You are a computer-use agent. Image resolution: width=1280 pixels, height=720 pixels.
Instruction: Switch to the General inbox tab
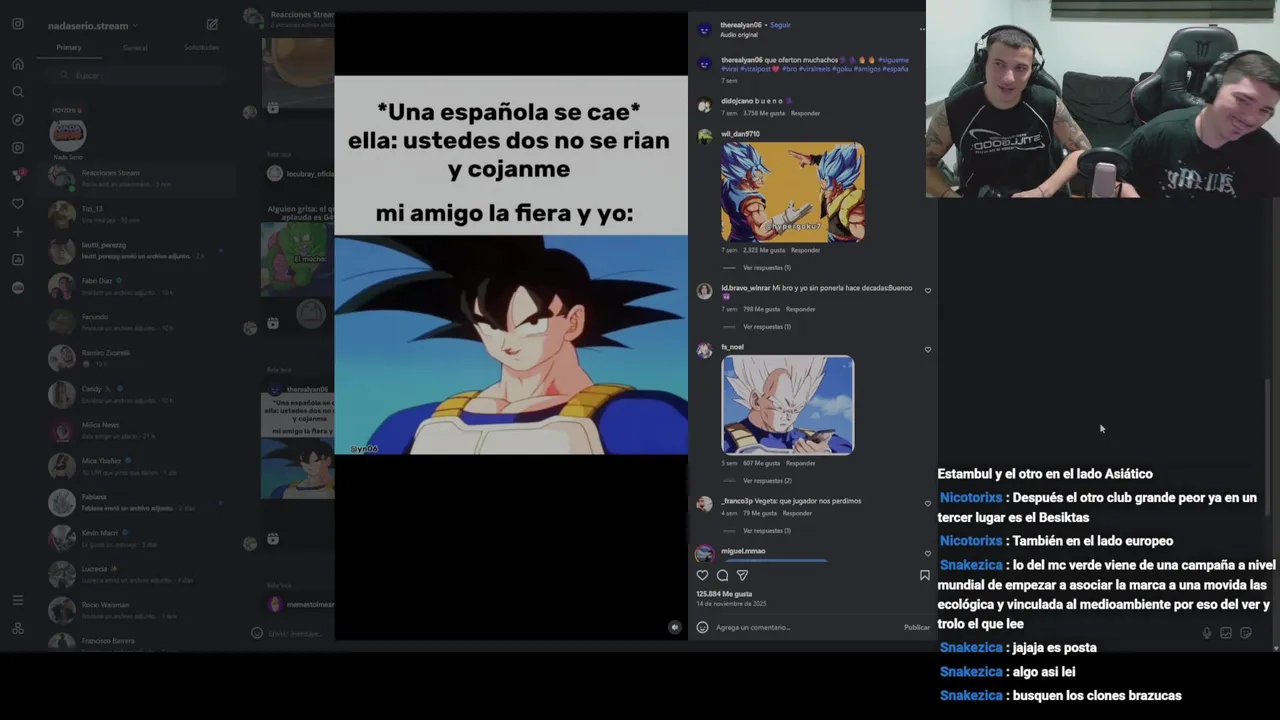(135, 47)
